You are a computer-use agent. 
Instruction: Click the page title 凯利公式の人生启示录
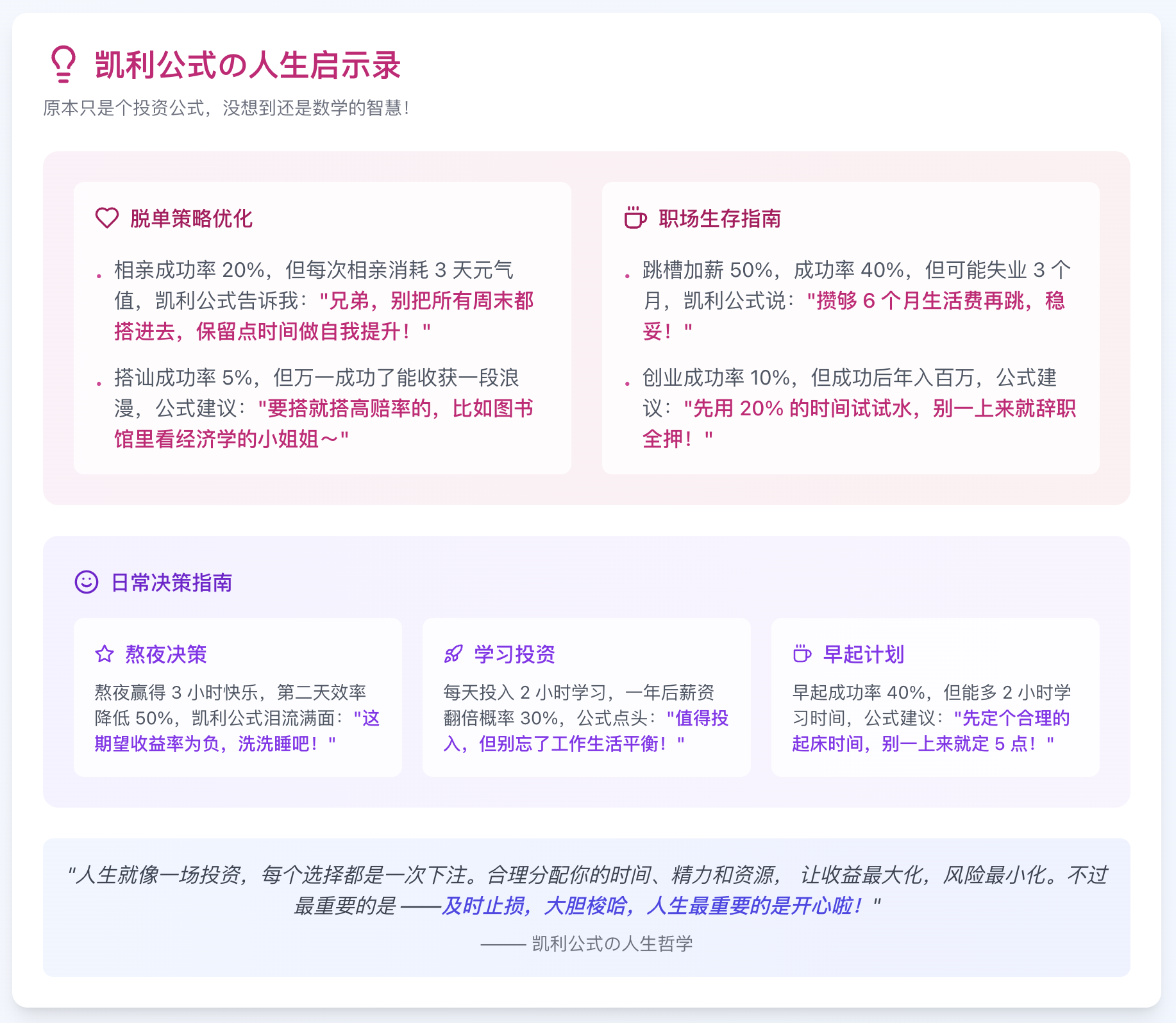tap(248, 65)
